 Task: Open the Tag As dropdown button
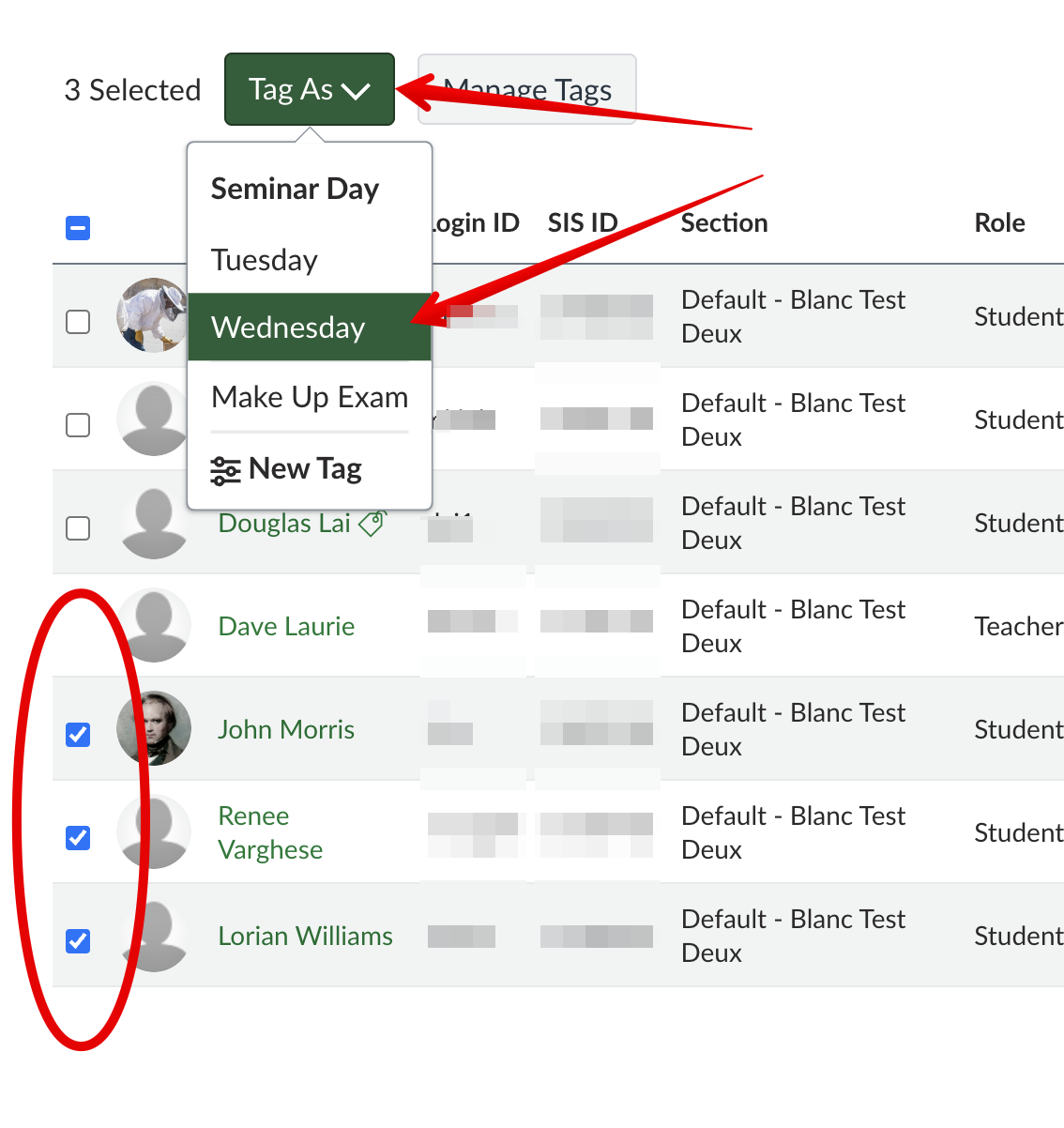309,89
